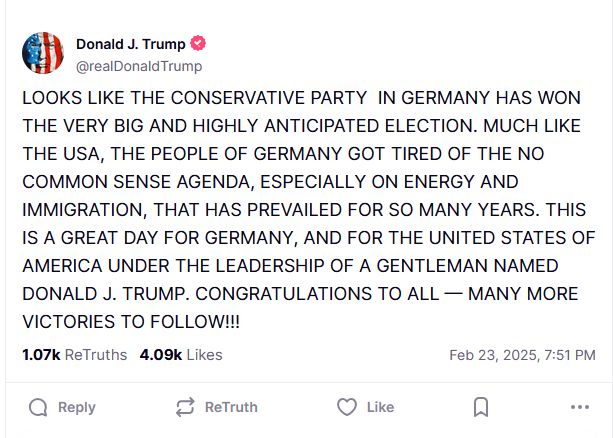Bookmark this post with the bookmark icon
This screenshot has height=438, width=613.
pos(480,407)
